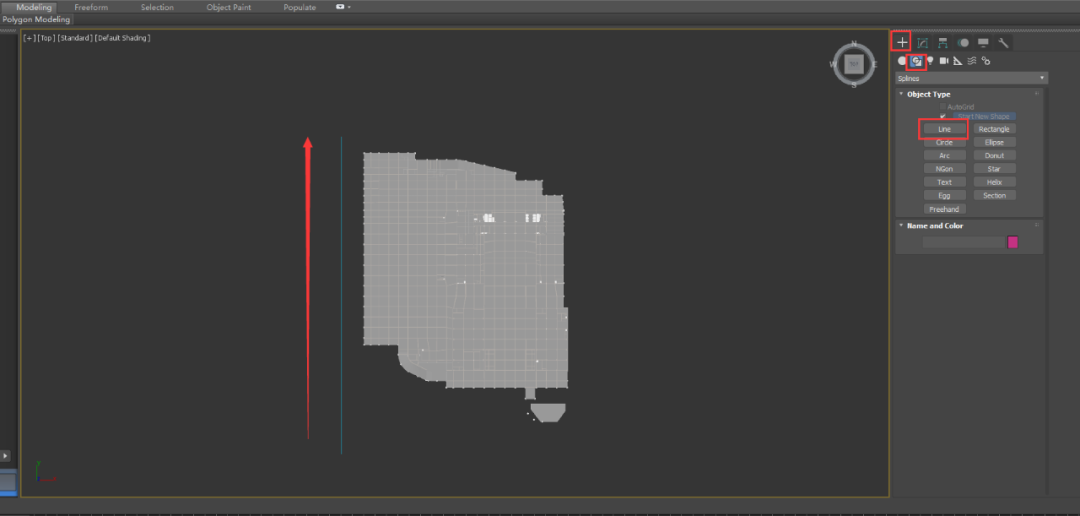
Task: Select the Cameras category icon
Action: pyautogui.click(x=944, y=61)
